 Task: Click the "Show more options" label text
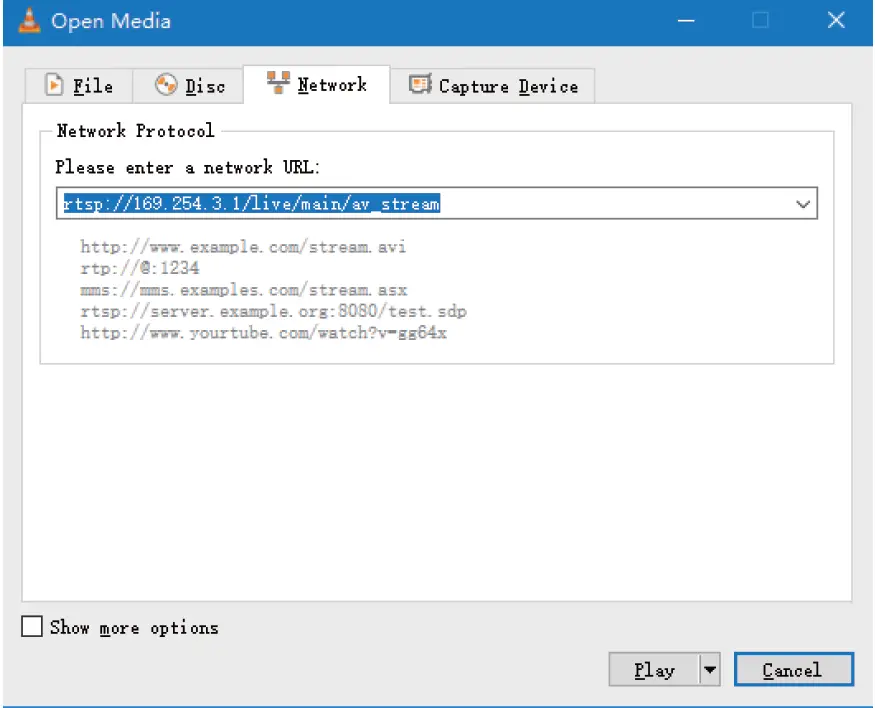[134, 628]
